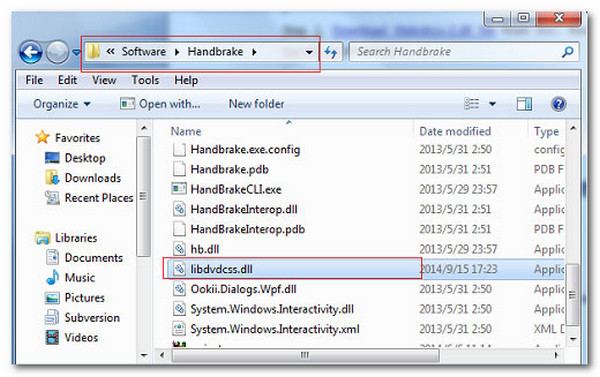Click the hb.dll file icon
Image resolution: width=600 pixels, height=377 pixels.
(x=179, y=249)
